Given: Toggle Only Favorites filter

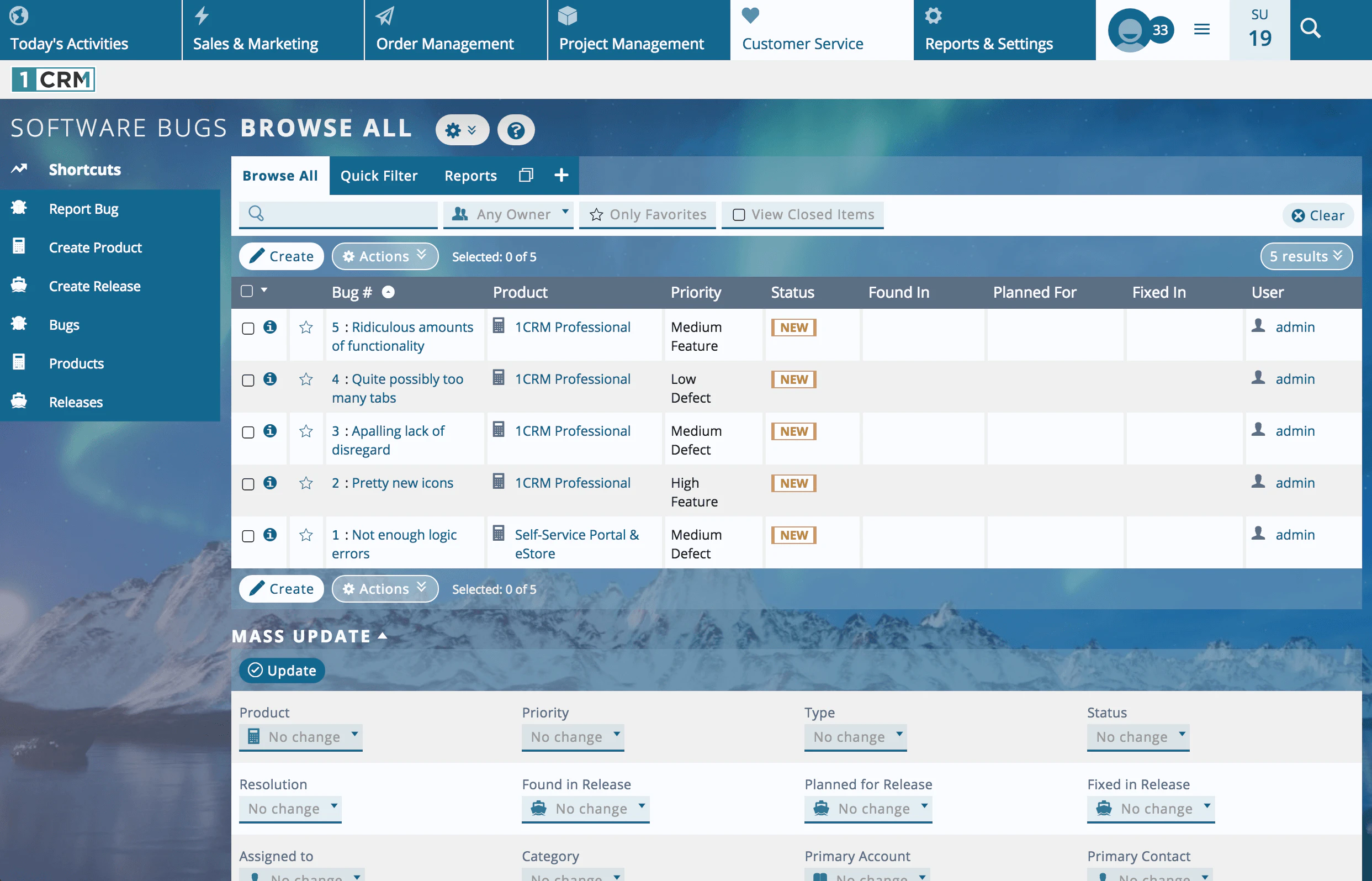Looking at the screenshot, I should 647,214.
